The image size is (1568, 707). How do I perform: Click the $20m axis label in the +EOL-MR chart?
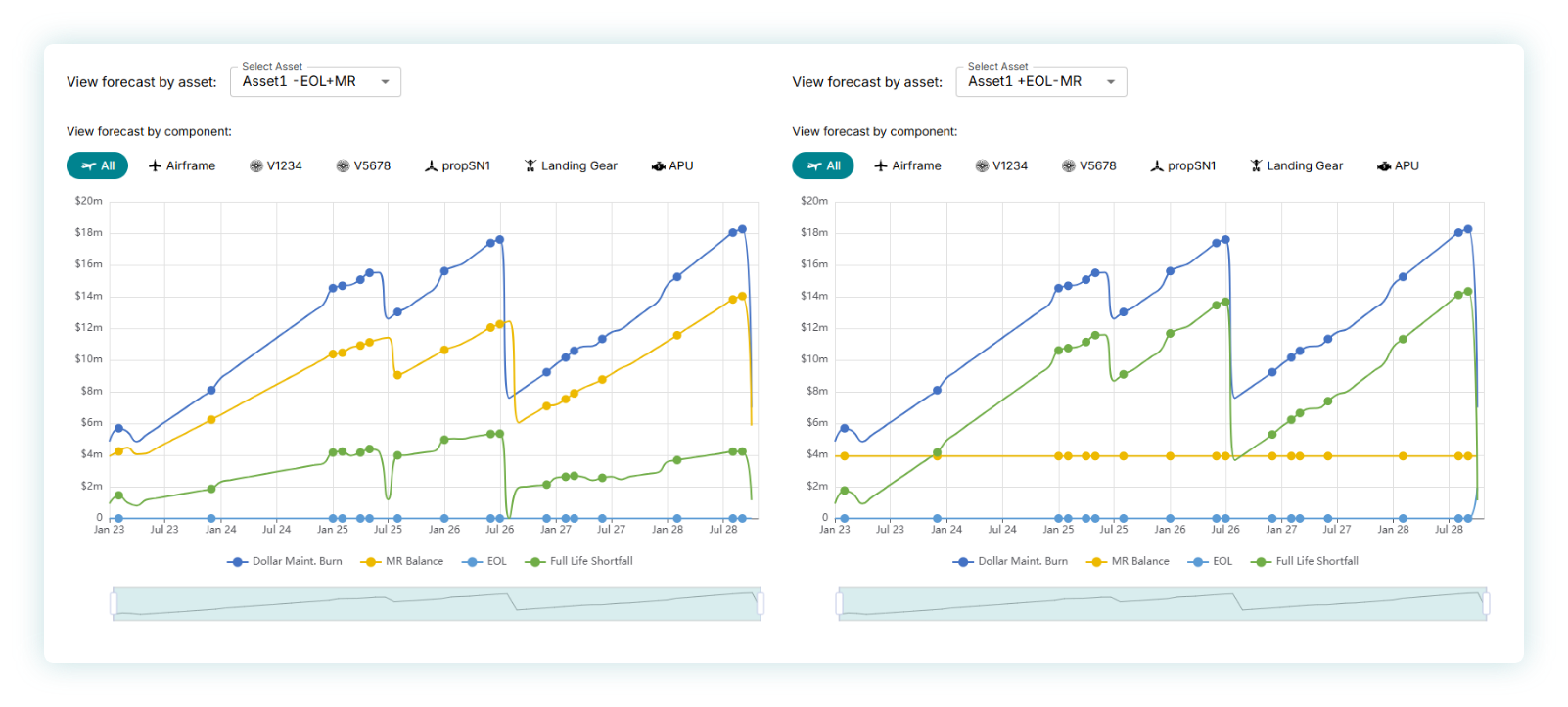tap(814, 201)
